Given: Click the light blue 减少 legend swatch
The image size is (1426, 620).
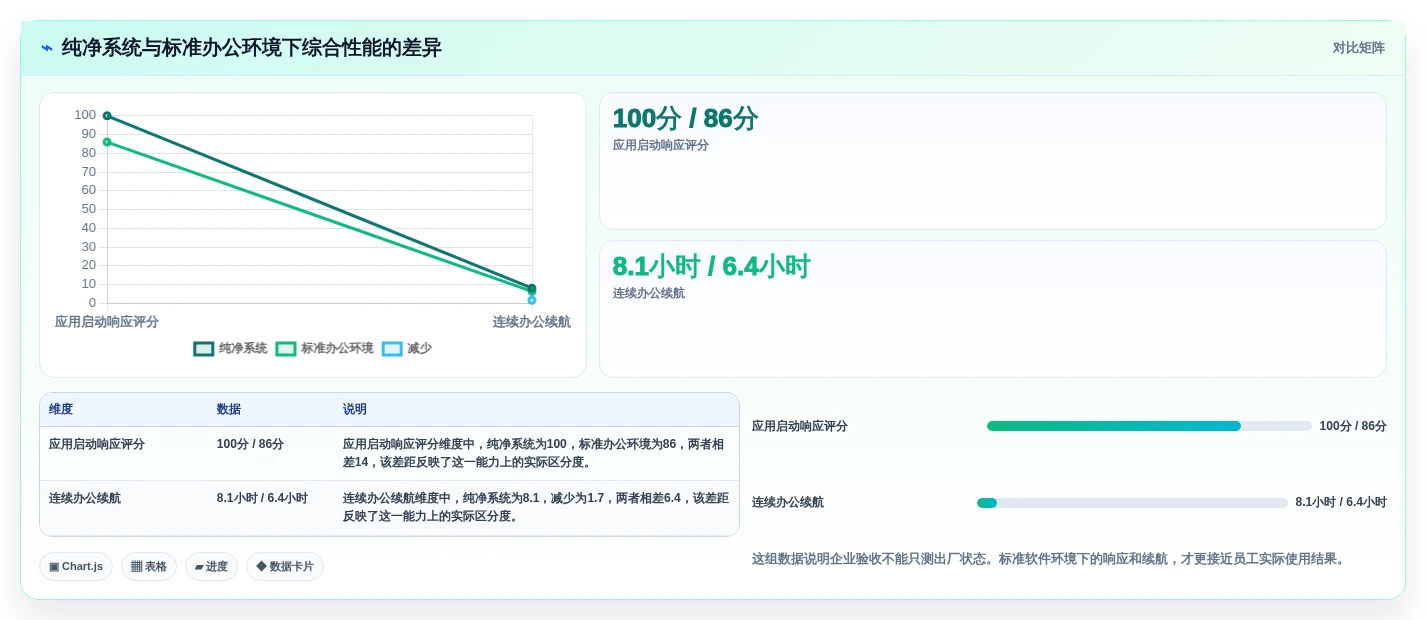Looking at the screenshot, I should pyautogui.click(x=392, y=349).
